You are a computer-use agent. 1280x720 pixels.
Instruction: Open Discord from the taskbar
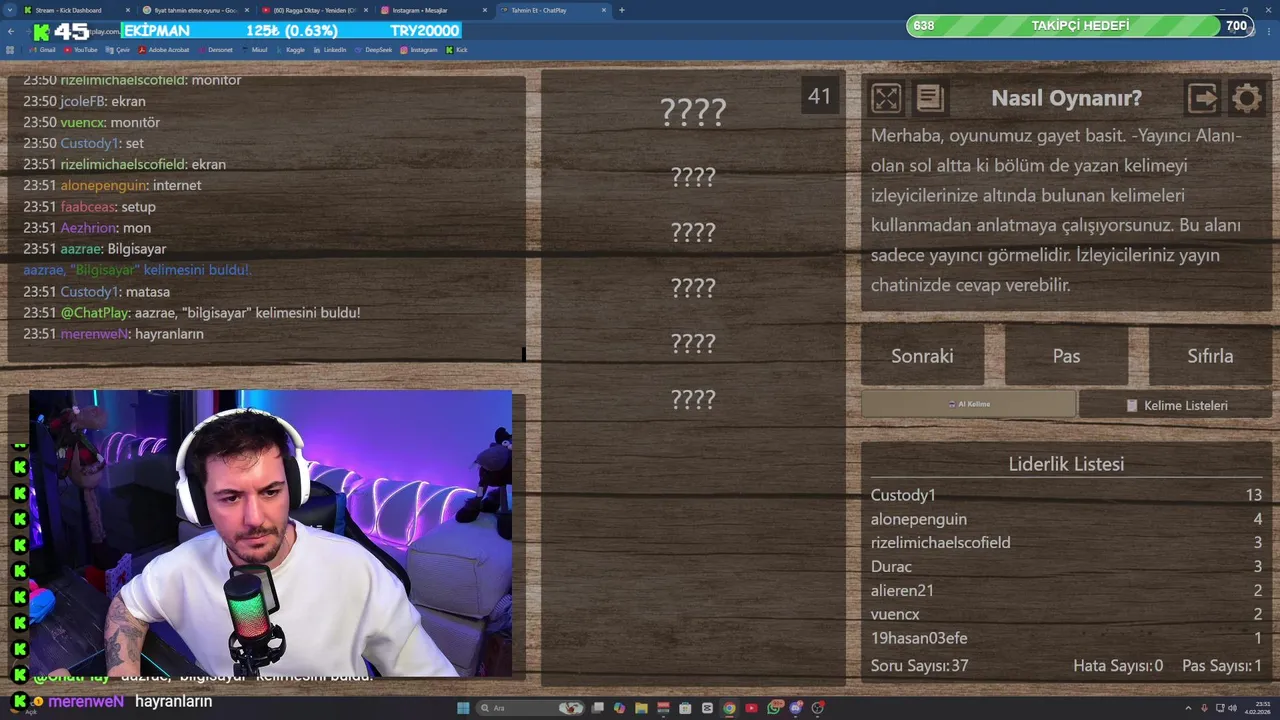point(796,708)
